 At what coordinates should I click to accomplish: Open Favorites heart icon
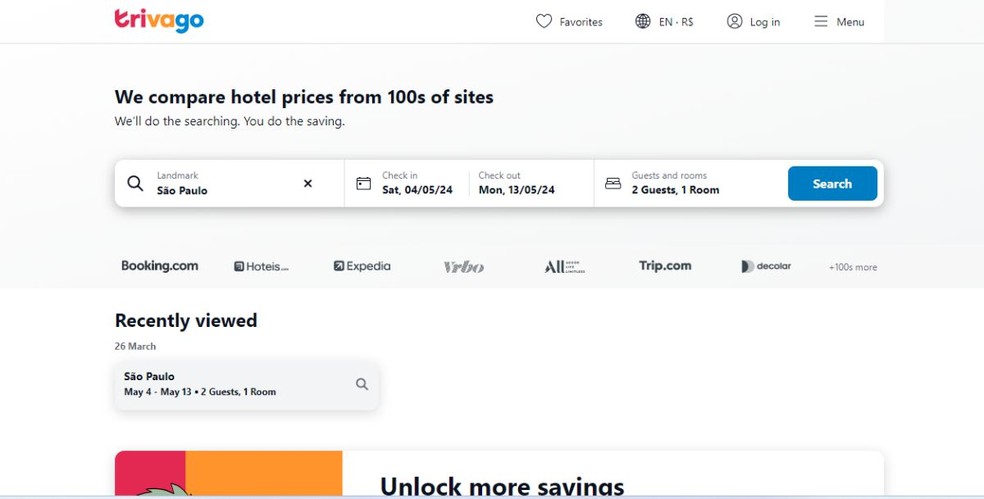(544, 21)
